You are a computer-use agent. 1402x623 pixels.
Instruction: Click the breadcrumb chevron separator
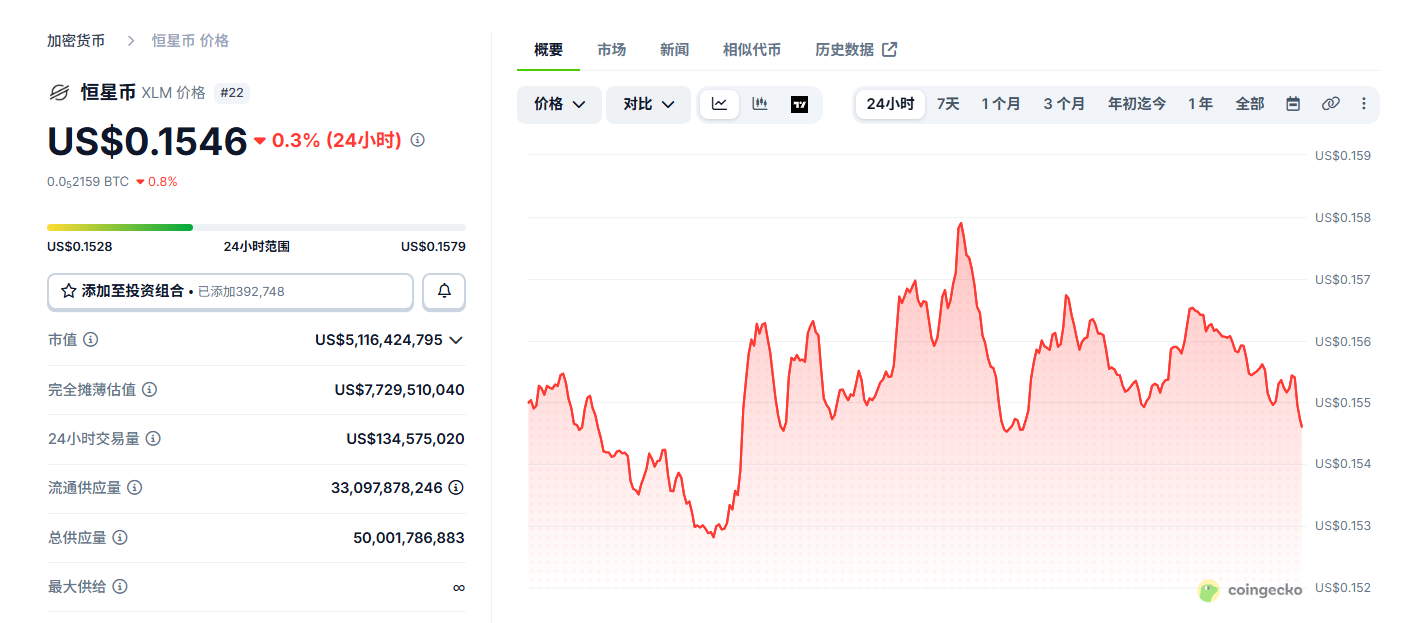(130, 41)
